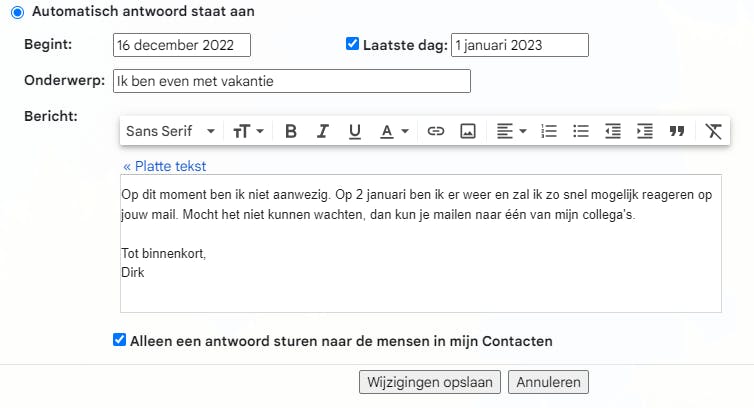Increase the indent of the text

644,131
